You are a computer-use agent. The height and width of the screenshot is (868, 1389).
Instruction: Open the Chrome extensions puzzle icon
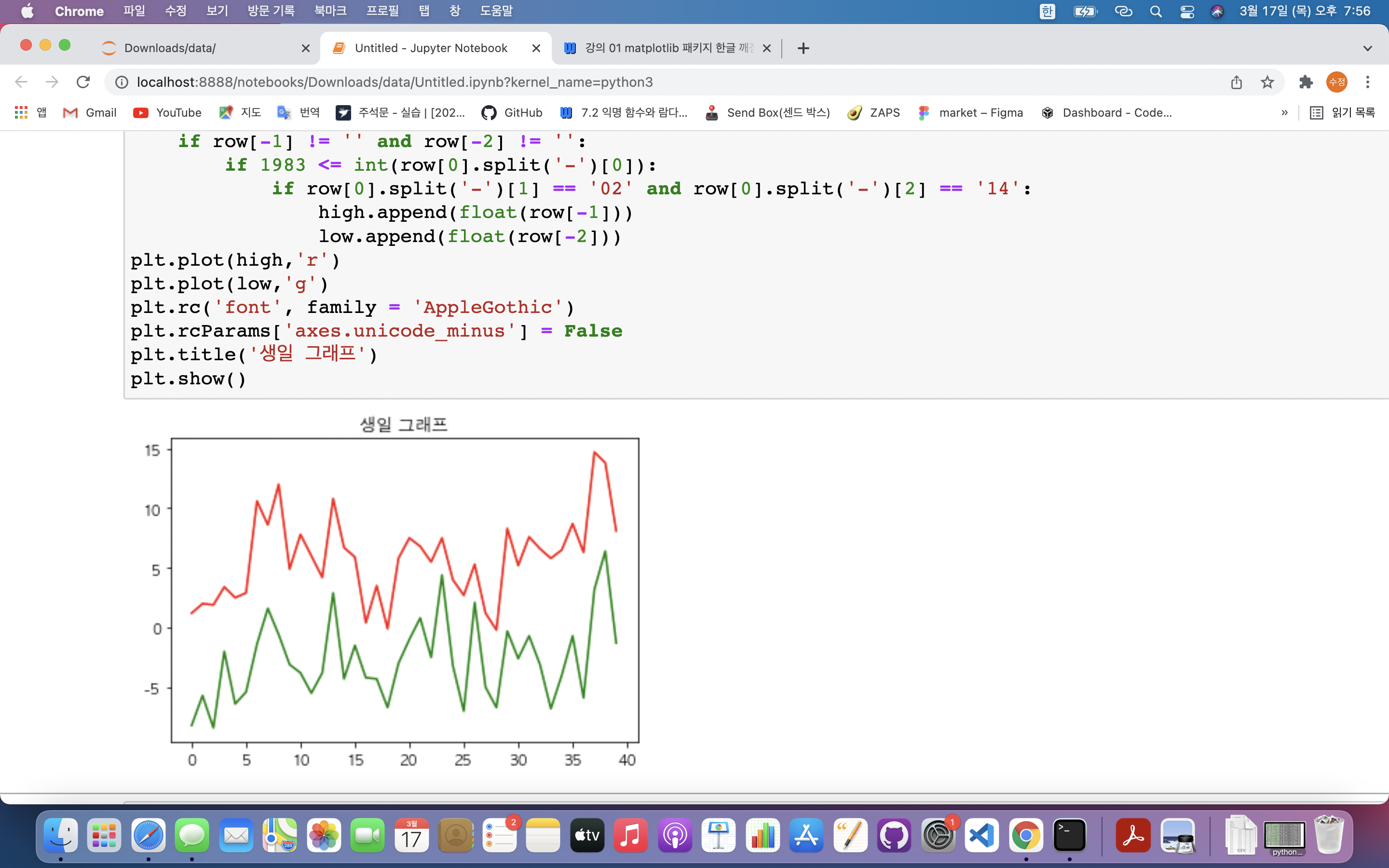[x=1306, y=82]
